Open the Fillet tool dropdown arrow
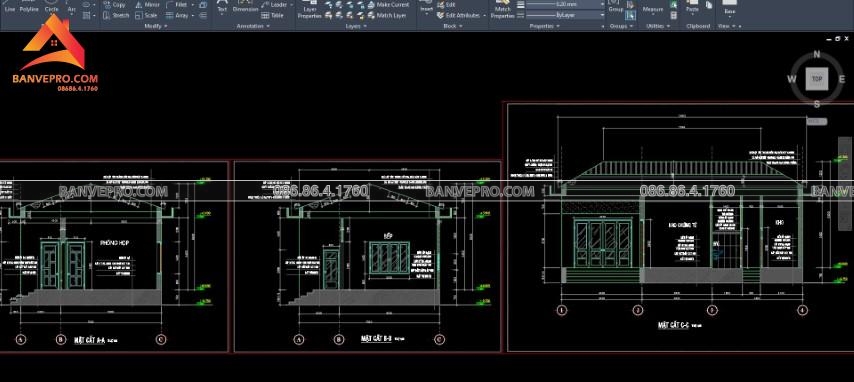854x382 pixels. tap(193, 5)
